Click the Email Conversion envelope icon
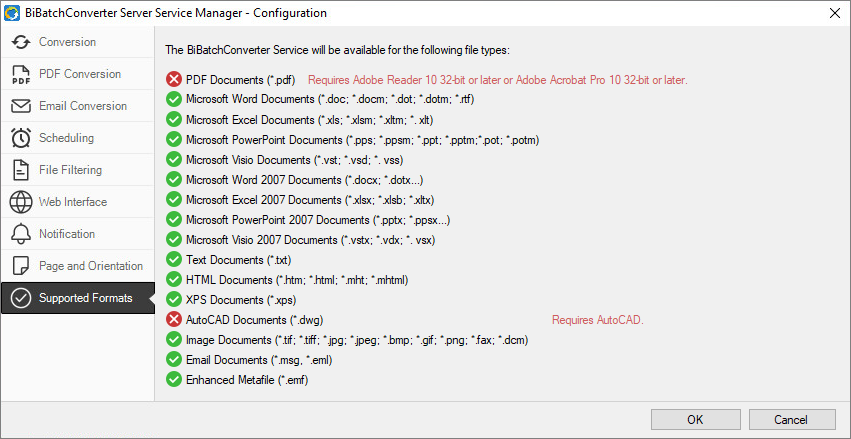 tap(21, 106)
